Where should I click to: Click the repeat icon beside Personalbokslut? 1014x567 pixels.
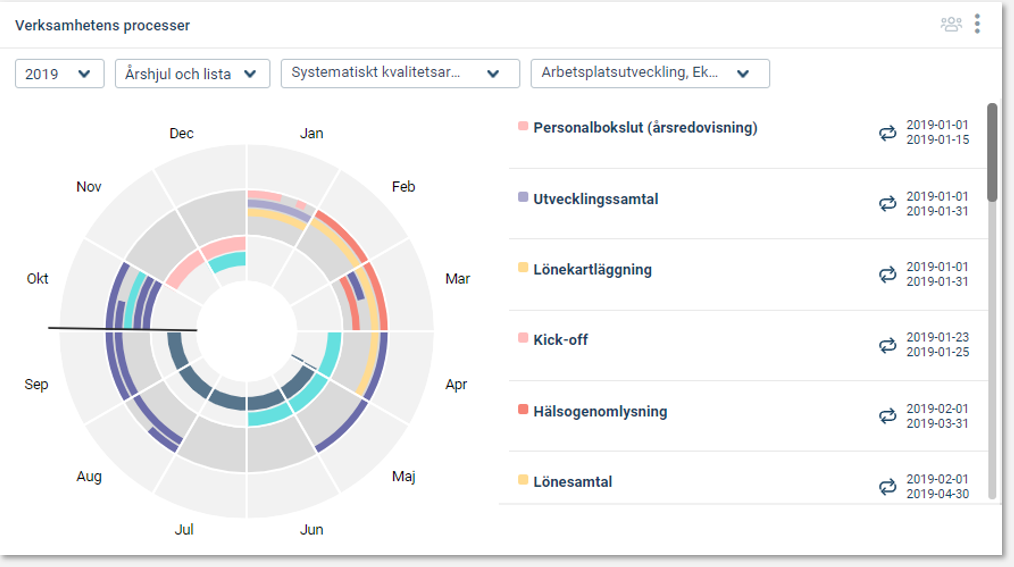887,133
